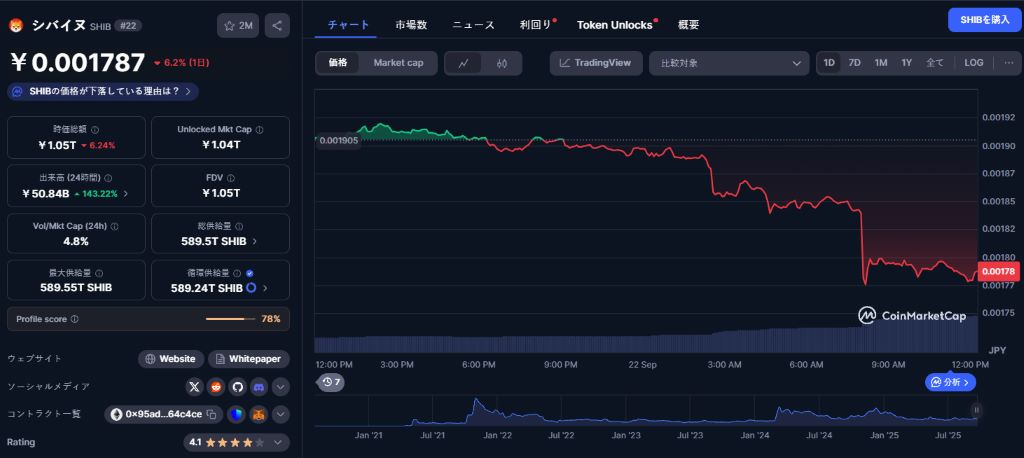Open the chart more-options ellipsis
This screenshot has height=458, width=1024.
coord(1009,63)
